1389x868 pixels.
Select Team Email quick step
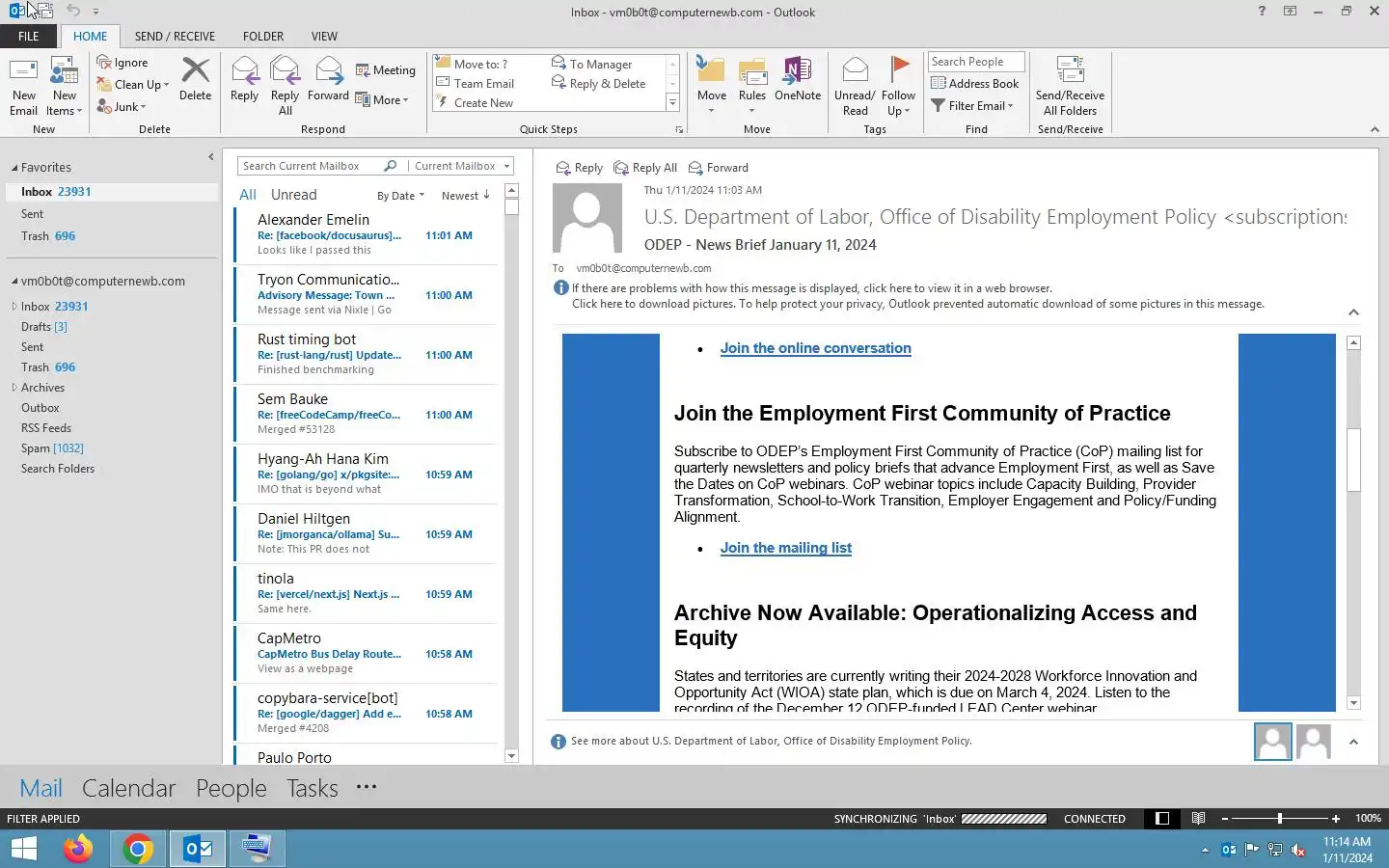pyautogui.click(x=483, y=83)
